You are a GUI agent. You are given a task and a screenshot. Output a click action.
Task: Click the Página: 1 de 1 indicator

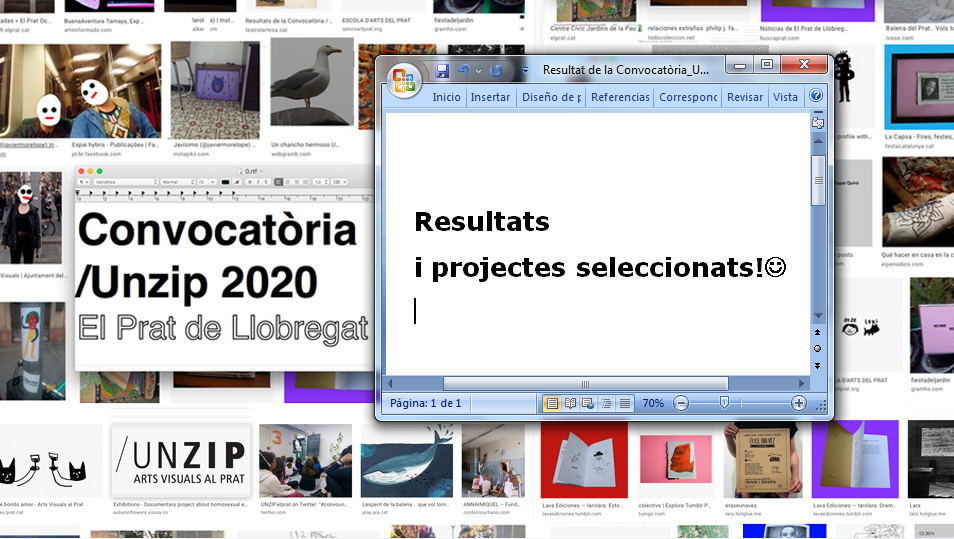(x=426, y=403)
